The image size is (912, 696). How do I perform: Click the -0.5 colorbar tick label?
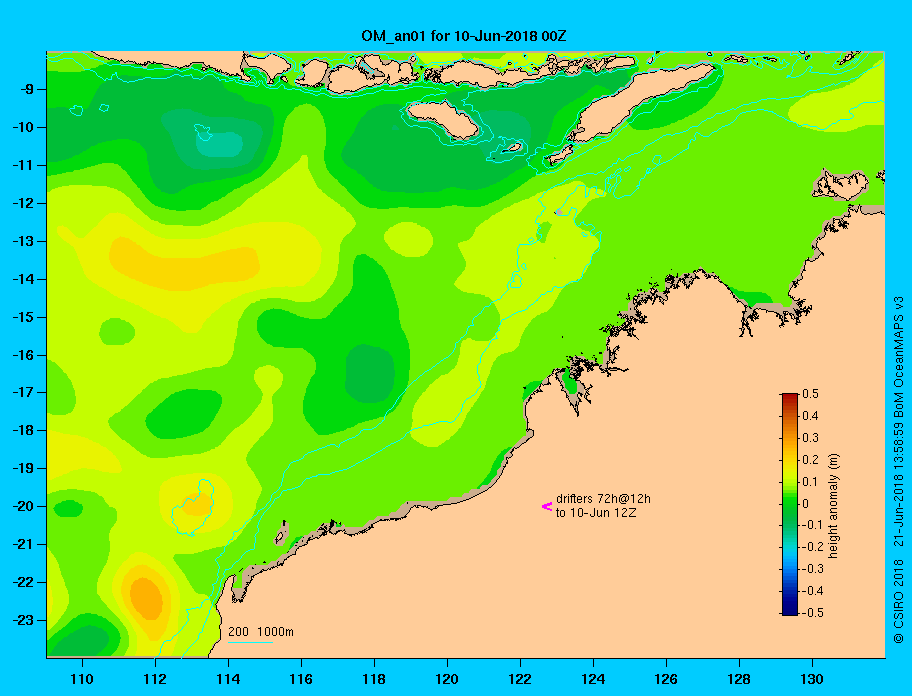[x=813, y=613]
